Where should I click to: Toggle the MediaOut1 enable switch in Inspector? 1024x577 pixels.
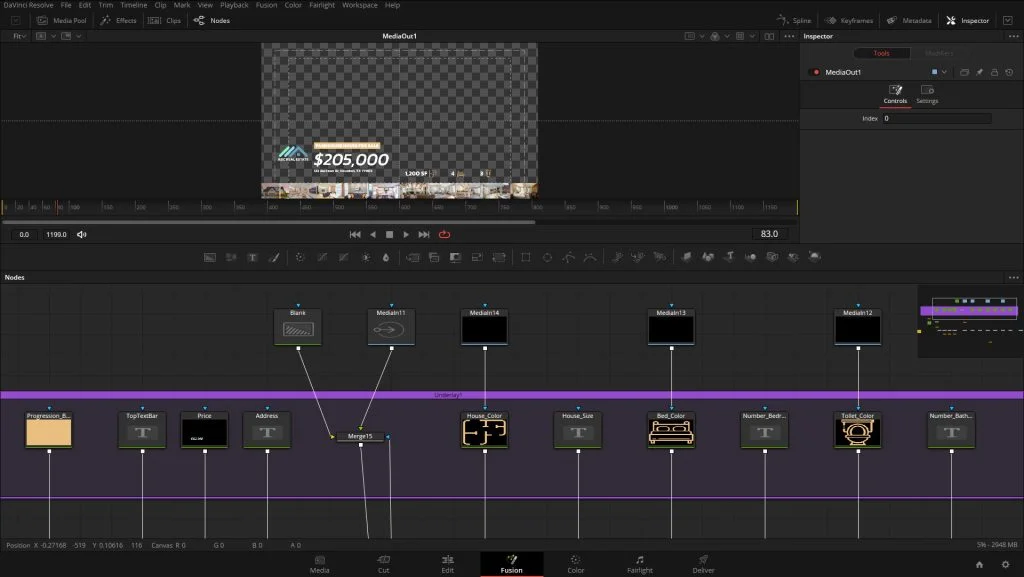815,72
